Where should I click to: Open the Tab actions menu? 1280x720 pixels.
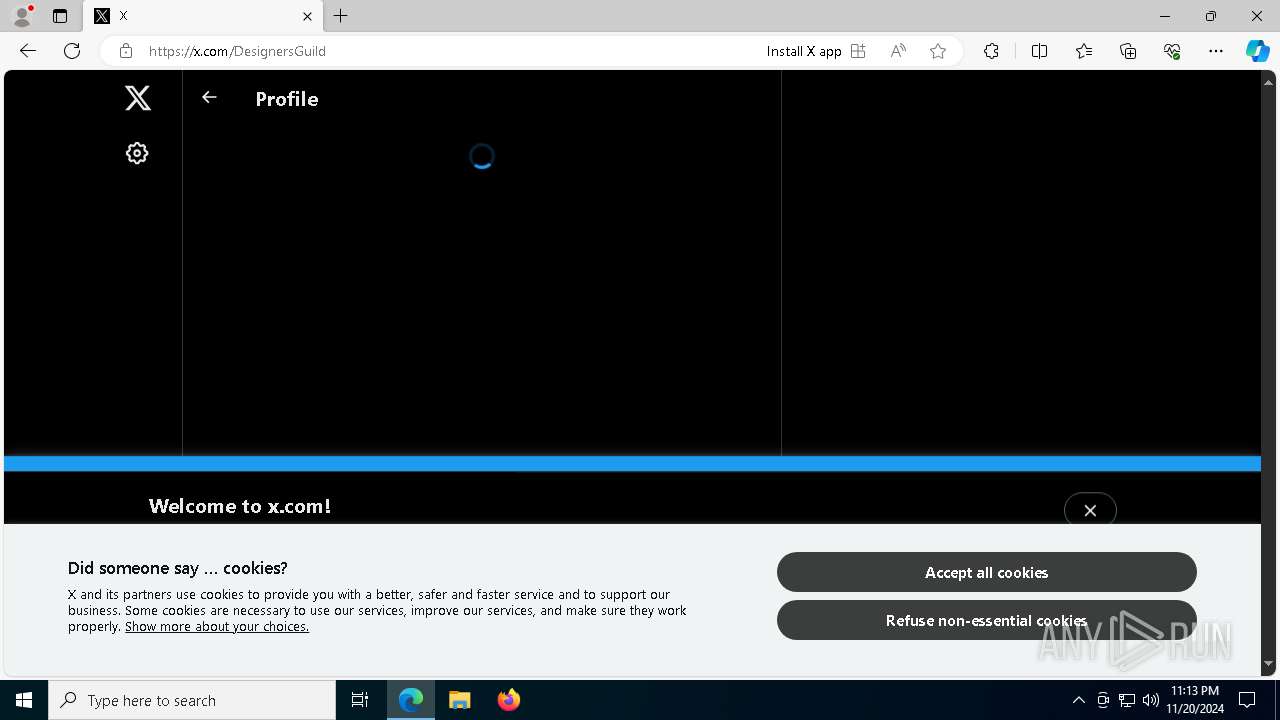click(x=60, y=16)
